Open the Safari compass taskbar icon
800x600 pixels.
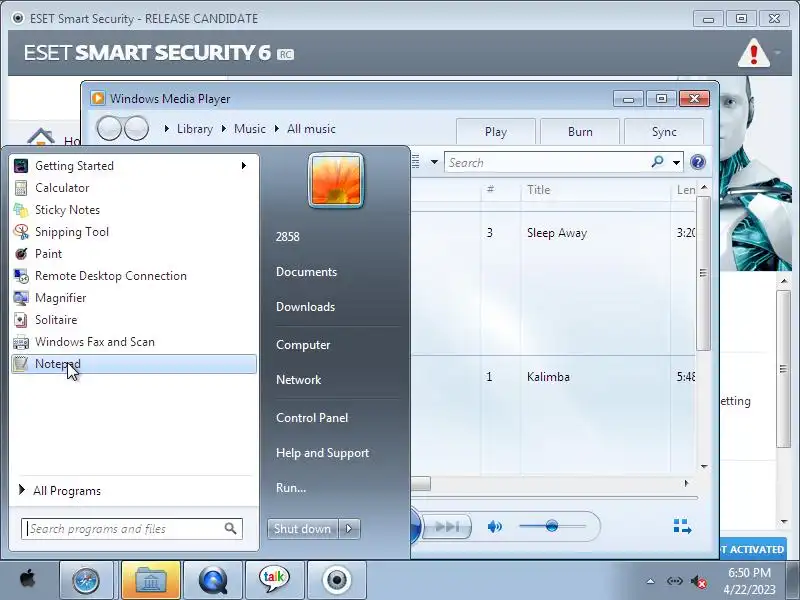86,580
